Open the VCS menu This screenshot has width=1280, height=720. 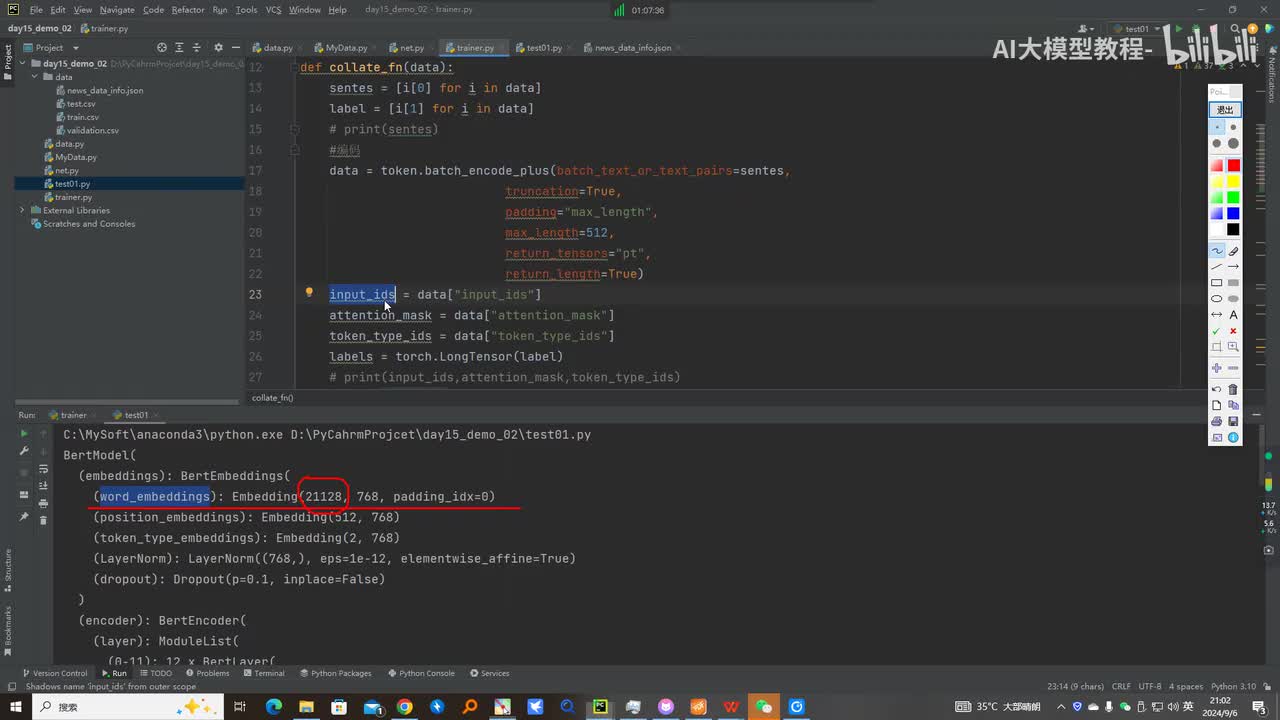click(x=273, y=9)
